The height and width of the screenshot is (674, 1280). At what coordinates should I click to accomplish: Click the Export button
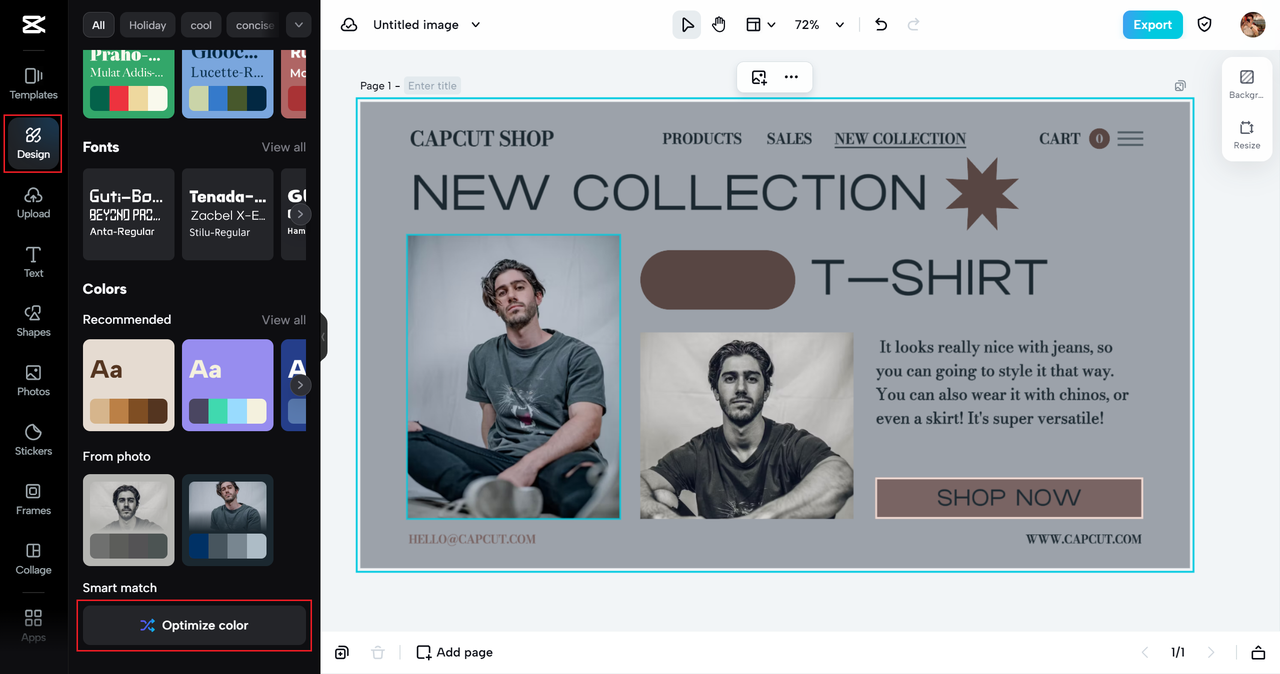click(1152, 25)
